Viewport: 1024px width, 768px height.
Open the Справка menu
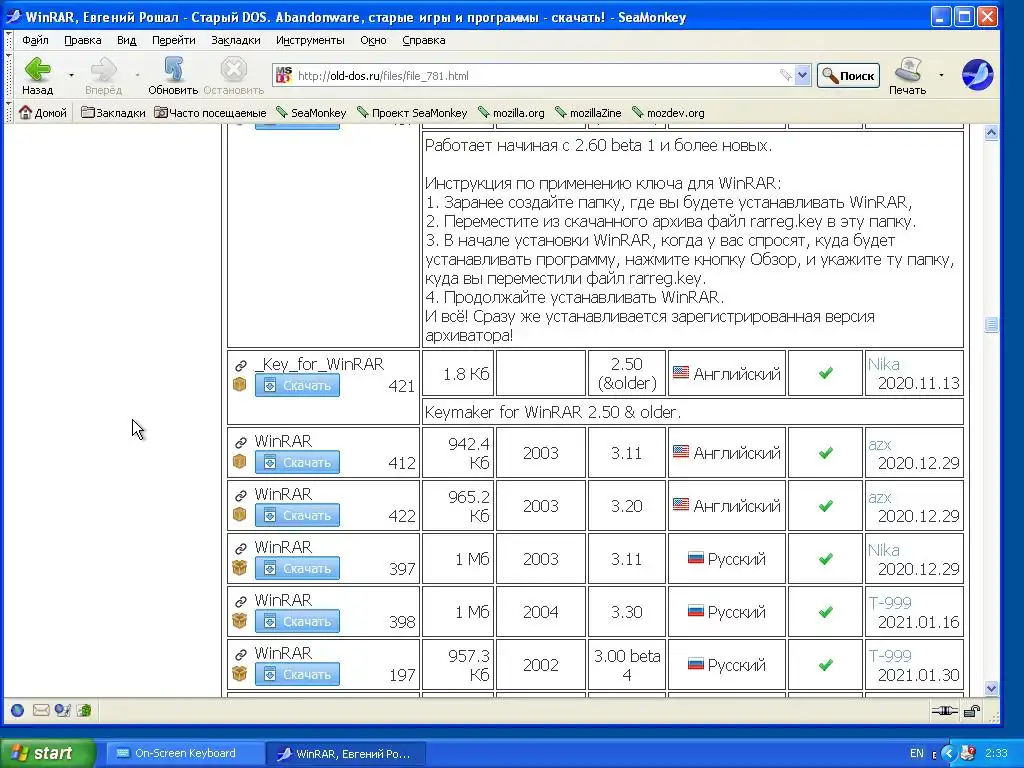[424, 40]
